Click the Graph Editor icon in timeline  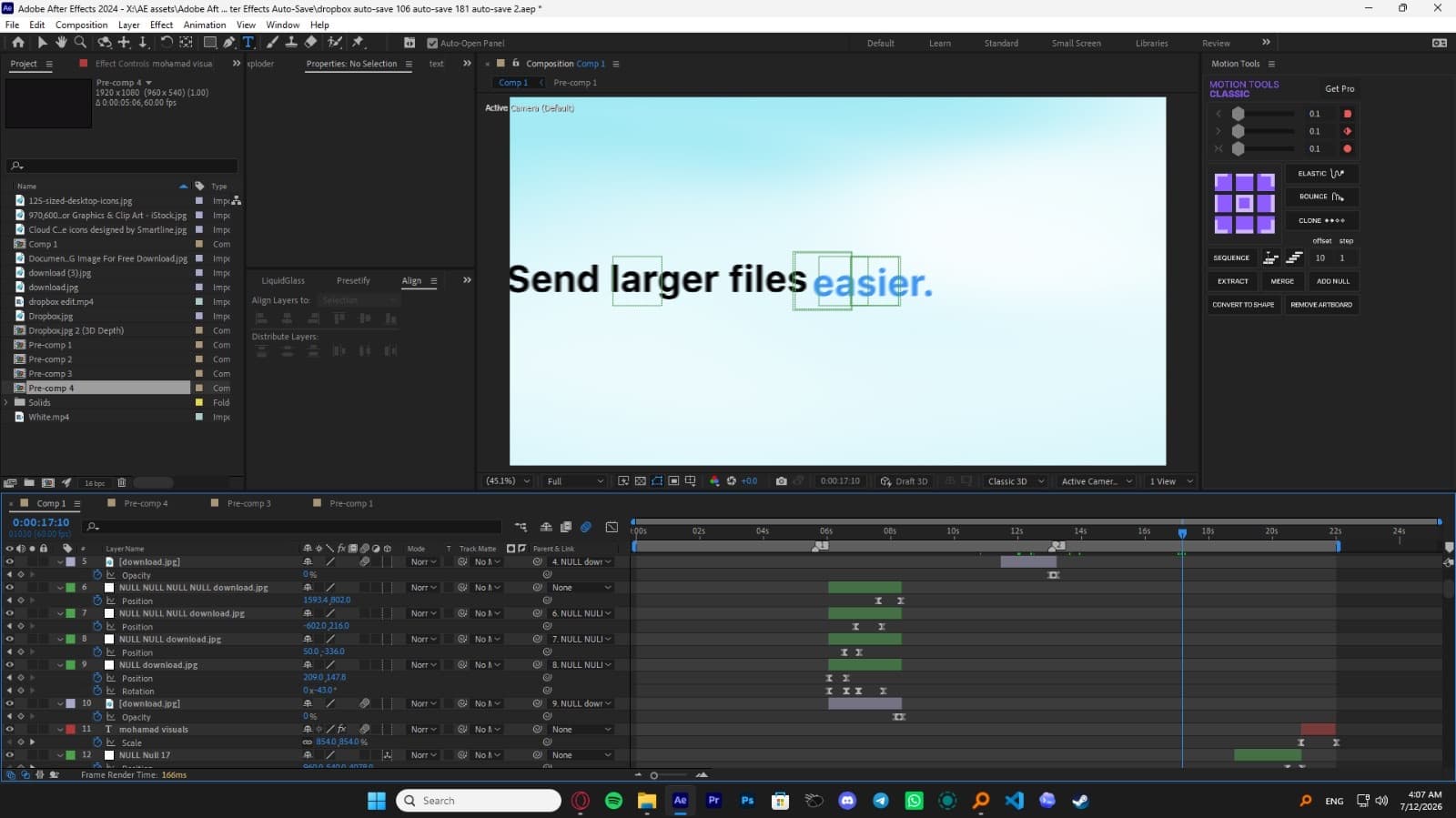(612, 527)
